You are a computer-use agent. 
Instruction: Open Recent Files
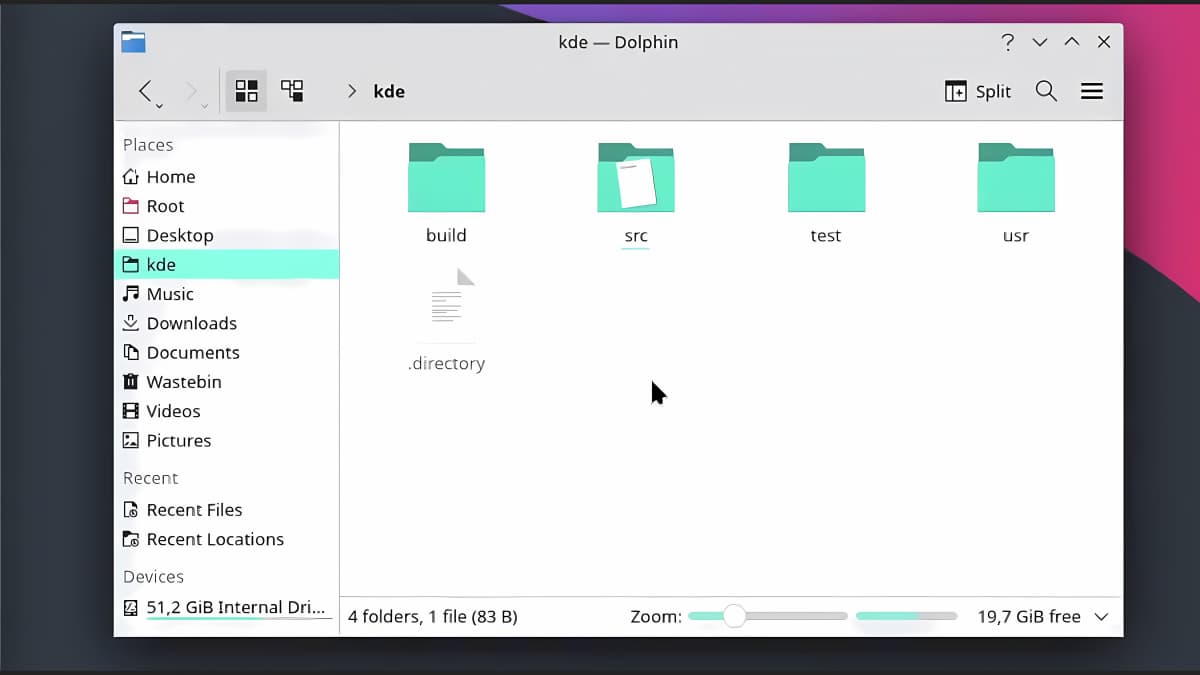(x=227, y=510)
